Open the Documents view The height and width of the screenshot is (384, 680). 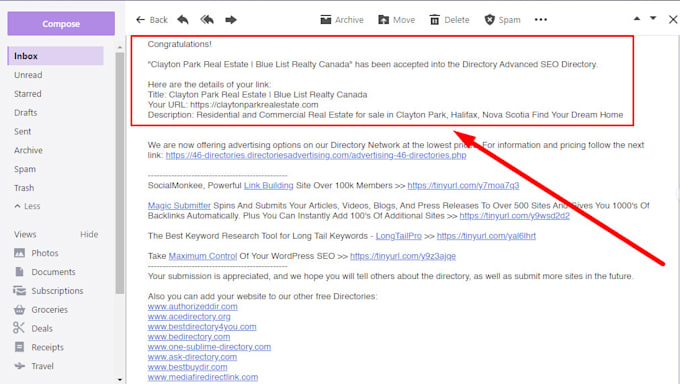coord(45,272)
